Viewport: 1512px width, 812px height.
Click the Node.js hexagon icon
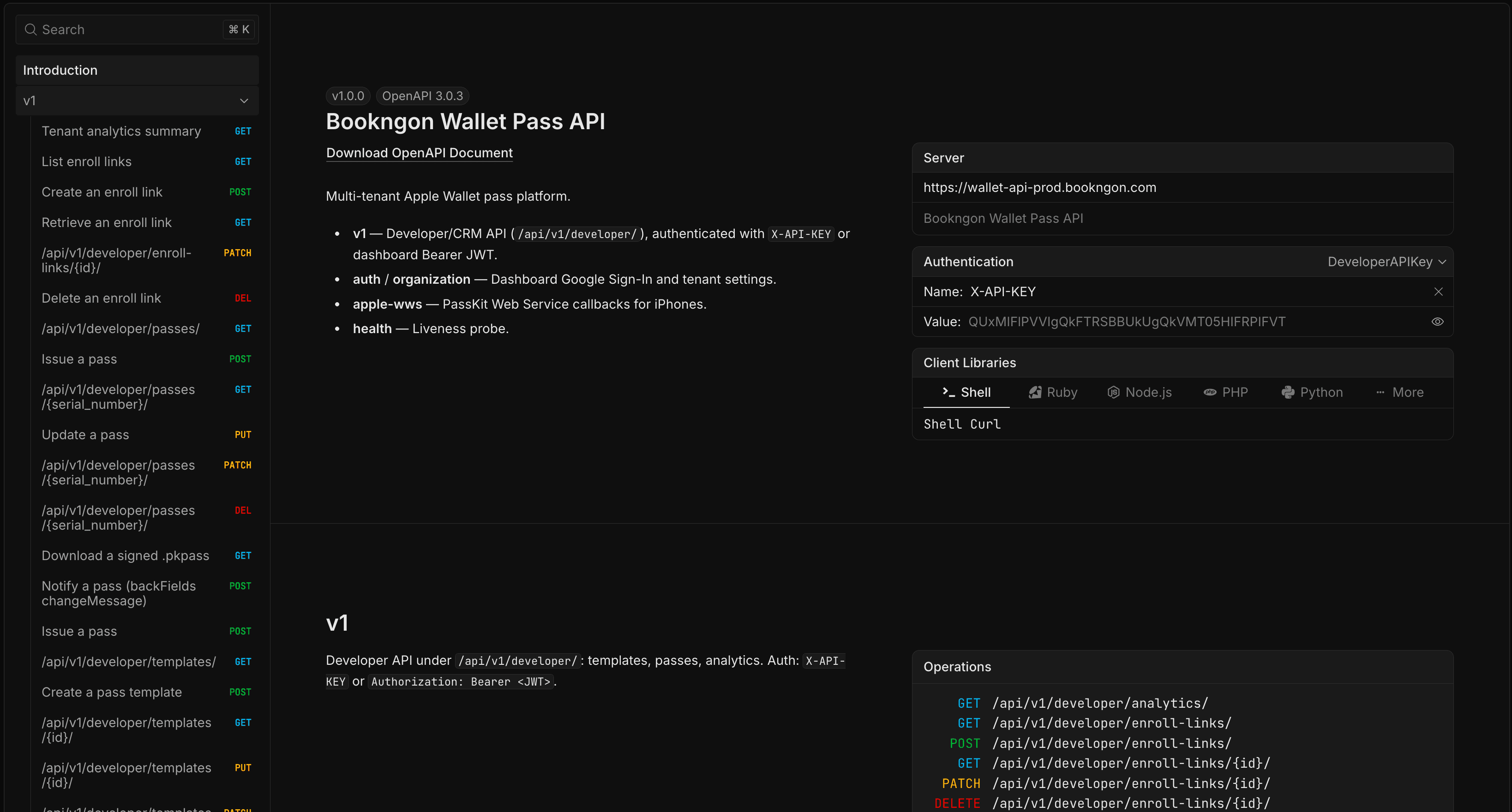[x=1113, y=392]
